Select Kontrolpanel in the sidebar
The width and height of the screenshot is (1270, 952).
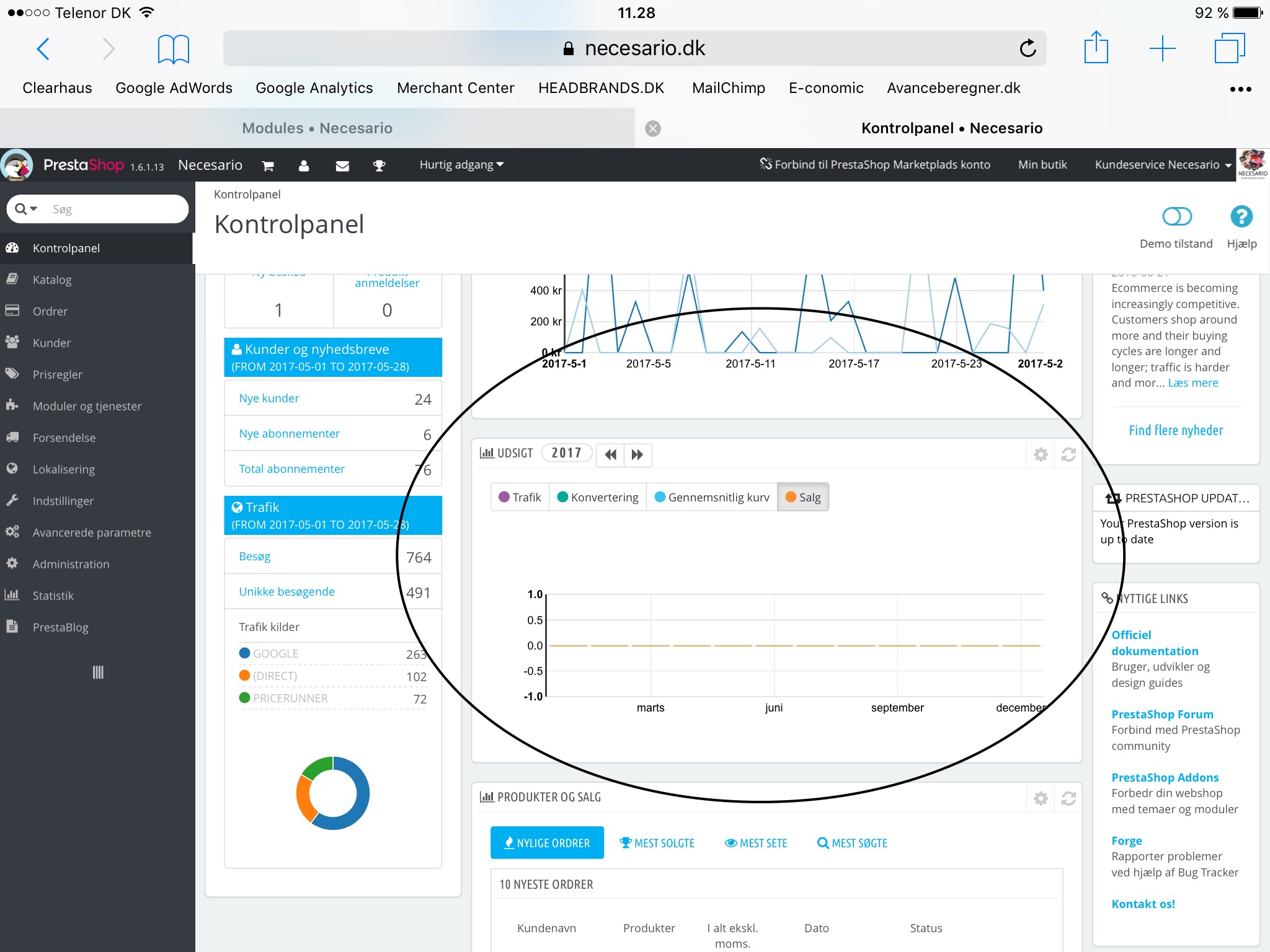(x=97, y=248)
